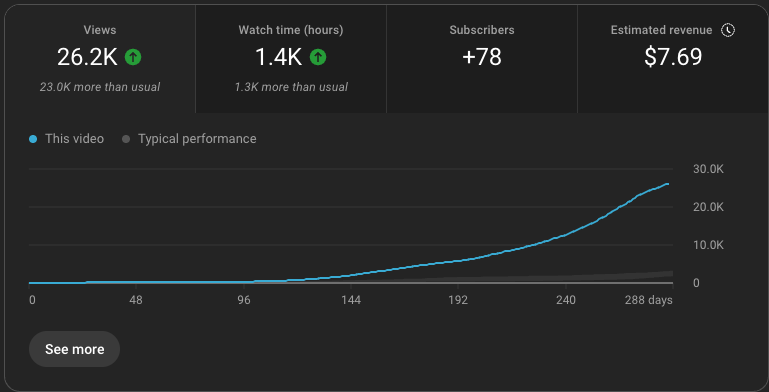Click the 30.0K y-axis label
Screen dimensions: 769x392
[708, 169]
